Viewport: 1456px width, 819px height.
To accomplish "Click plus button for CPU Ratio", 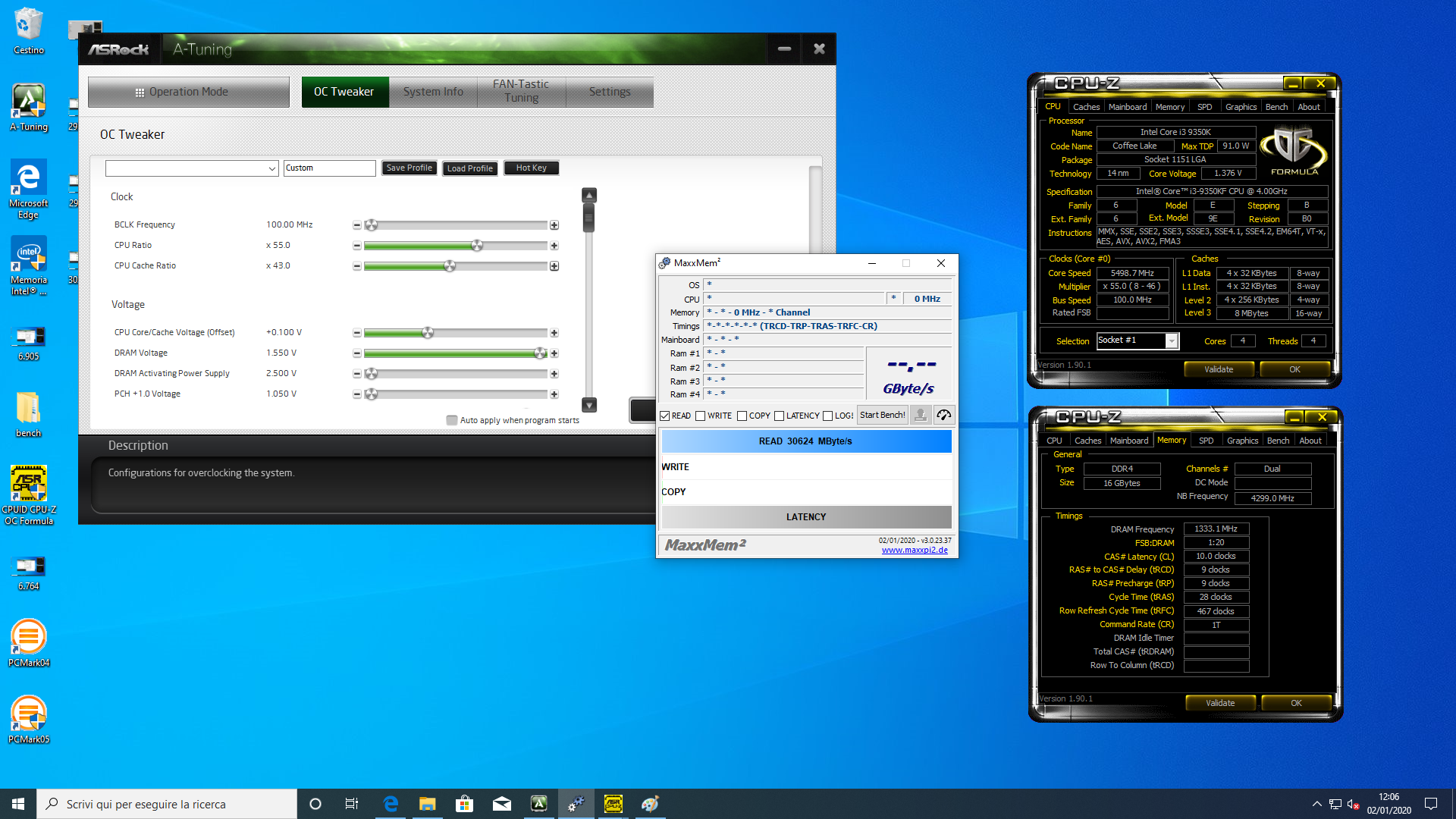I will [554, 246].
